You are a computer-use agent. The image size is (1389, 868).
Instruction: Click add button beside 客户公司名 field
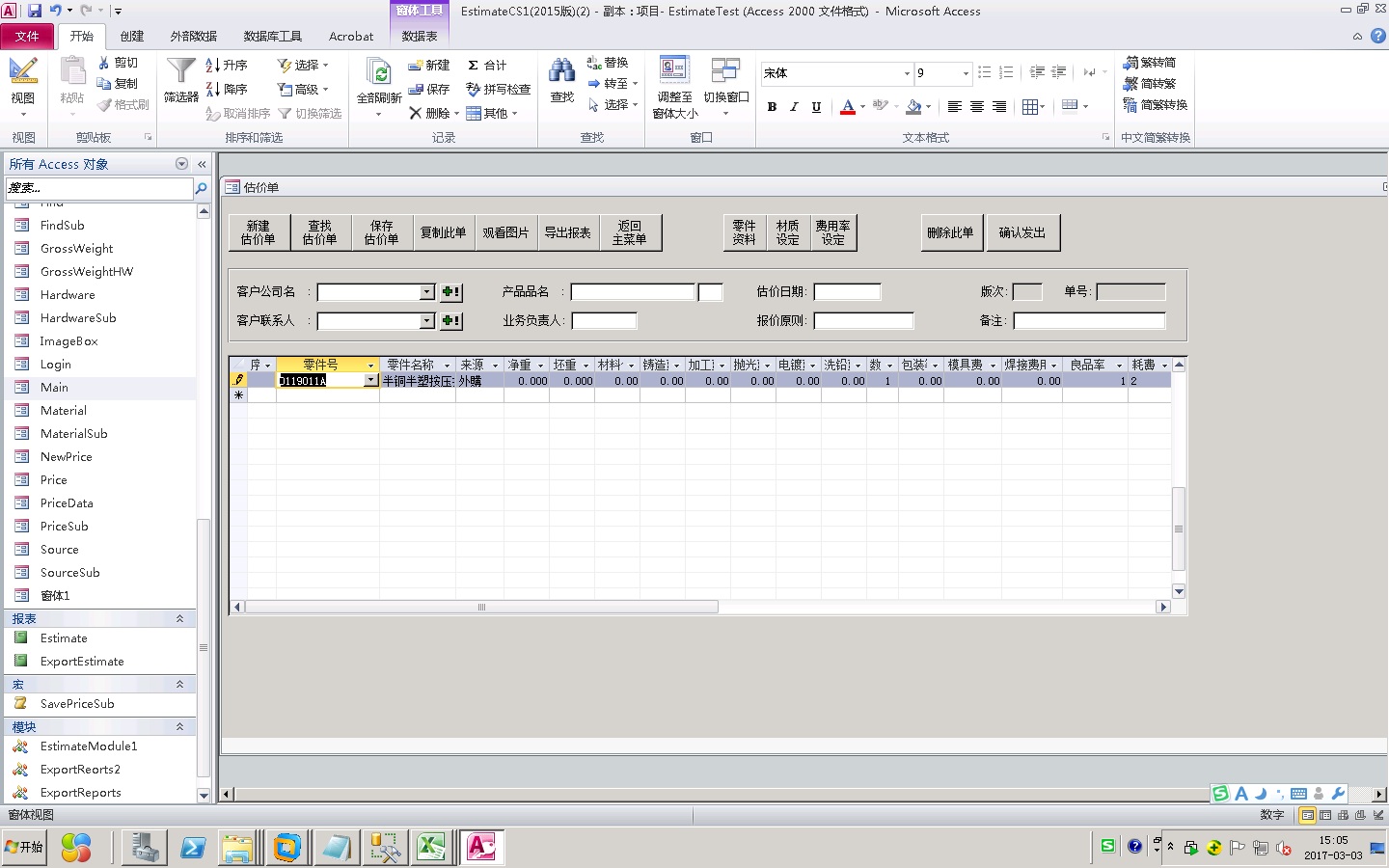450,292
